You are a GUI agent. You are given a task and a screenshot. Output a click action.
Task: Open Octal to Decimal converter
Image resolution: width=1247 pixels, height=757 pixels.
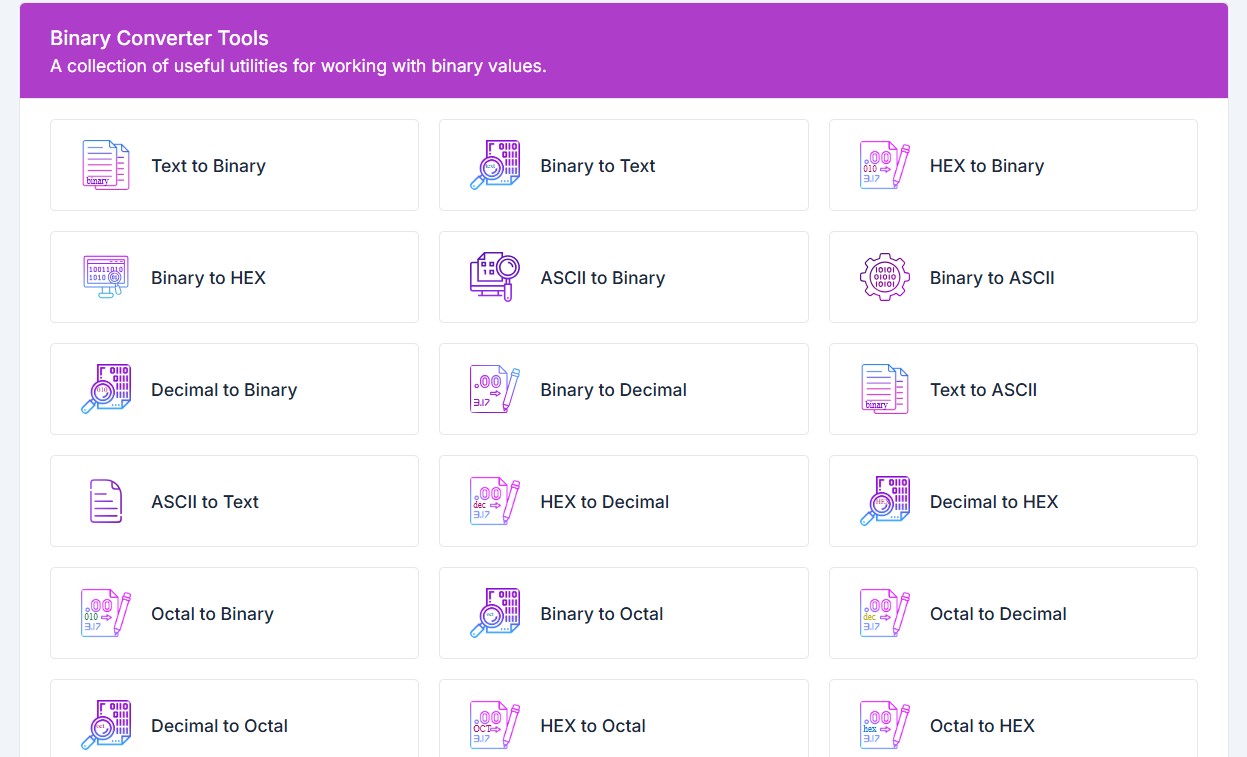click(997, 614)
